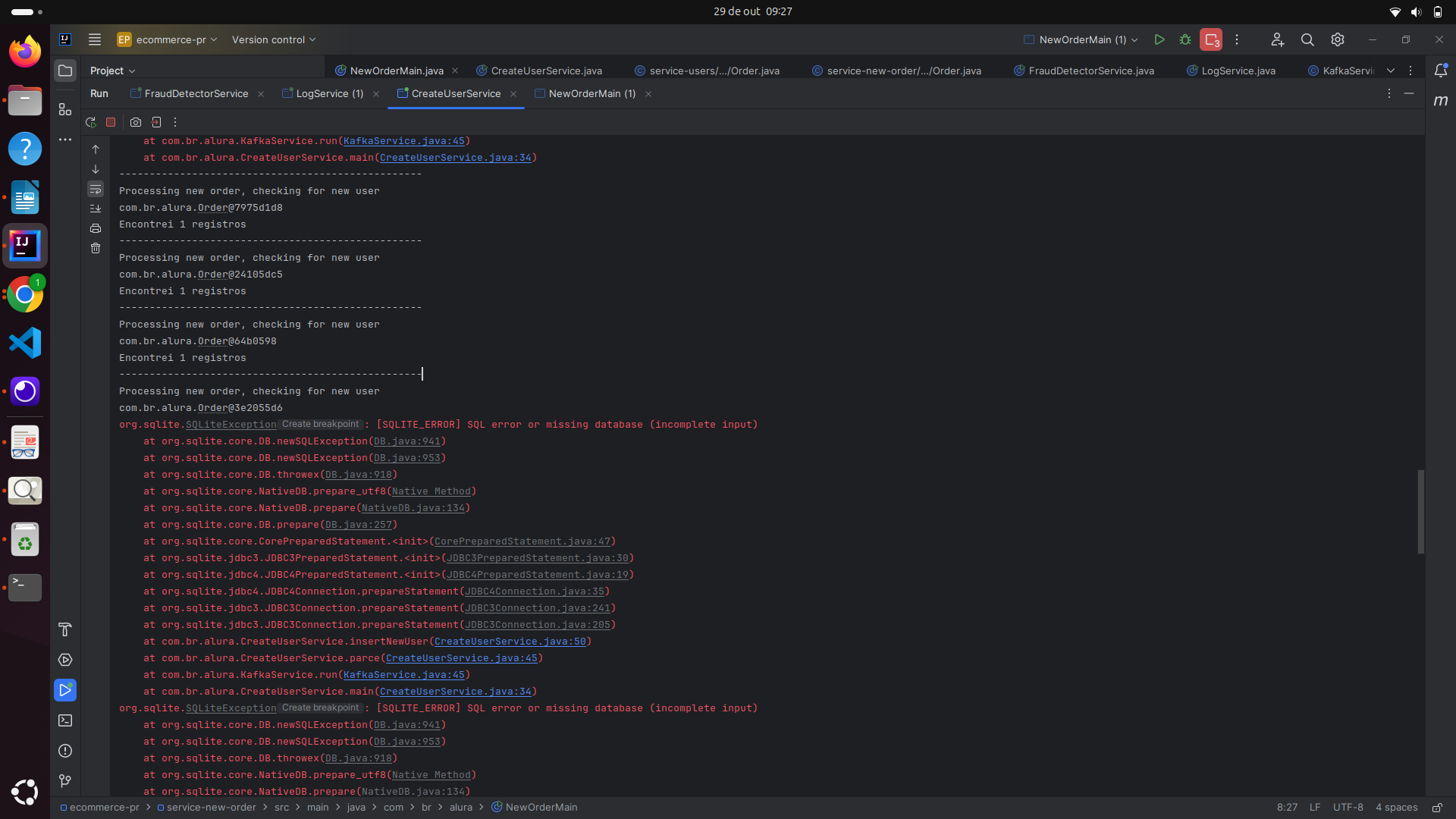This screenshot has width=1456, height=819.
Task: Open Code With Me collaborator icon
Action: [1278, 39]
